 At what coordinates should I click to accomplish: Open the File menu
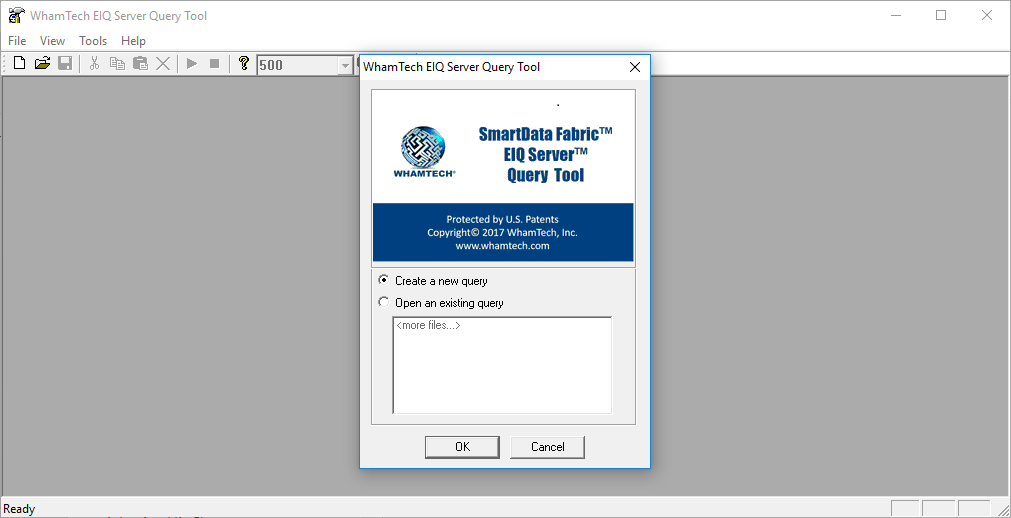(x=17, y=41)
